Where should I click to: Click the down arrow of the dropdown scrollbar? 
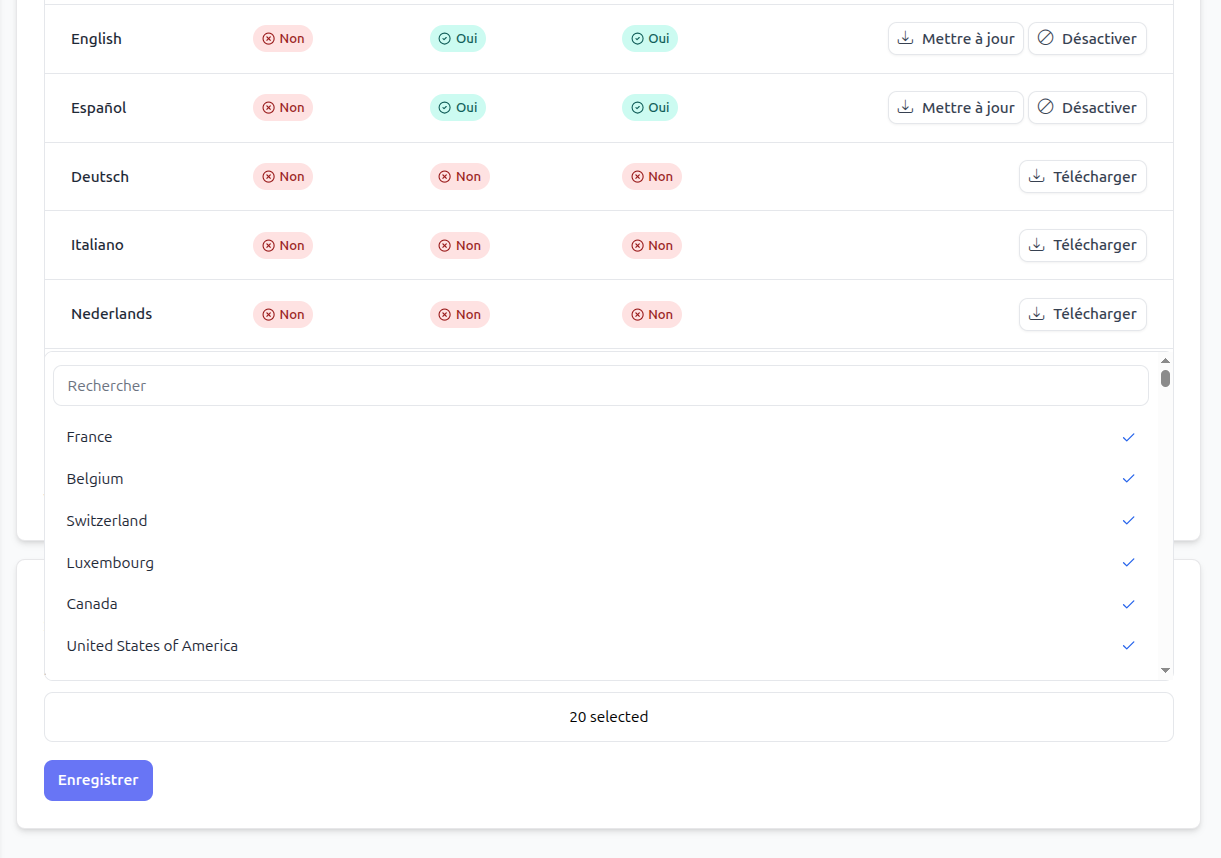pos(1165,670)
